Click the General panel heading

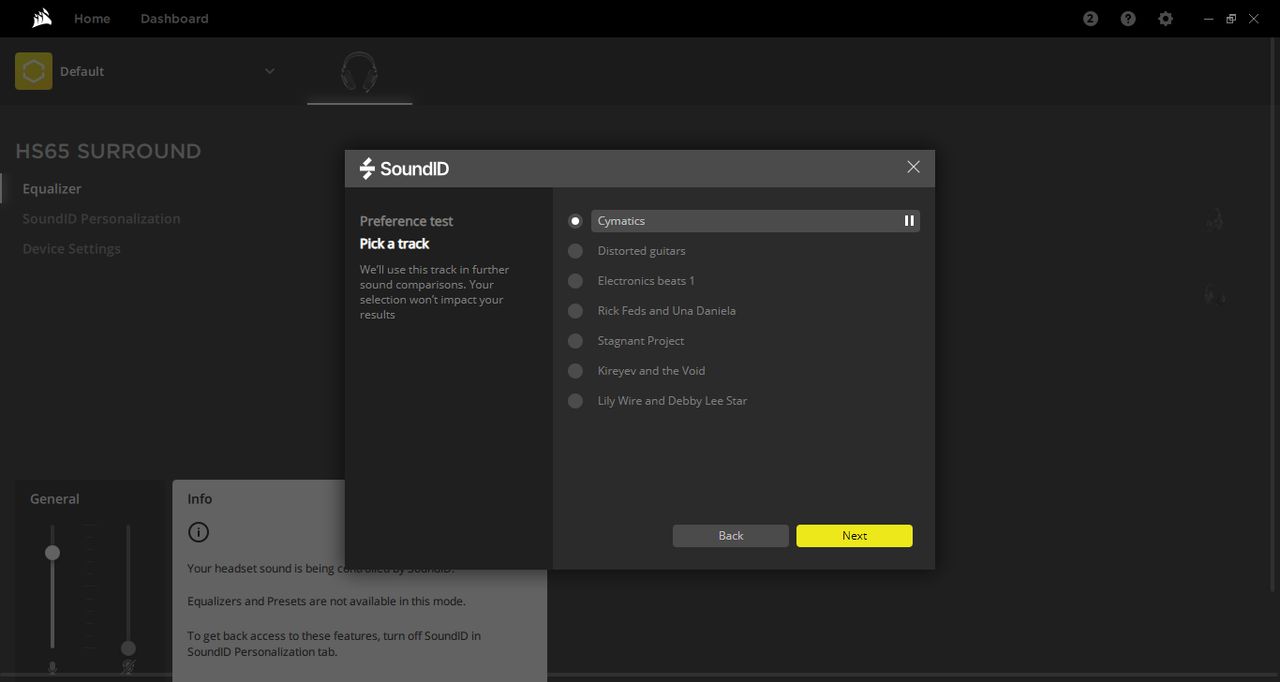coord(55,499)
